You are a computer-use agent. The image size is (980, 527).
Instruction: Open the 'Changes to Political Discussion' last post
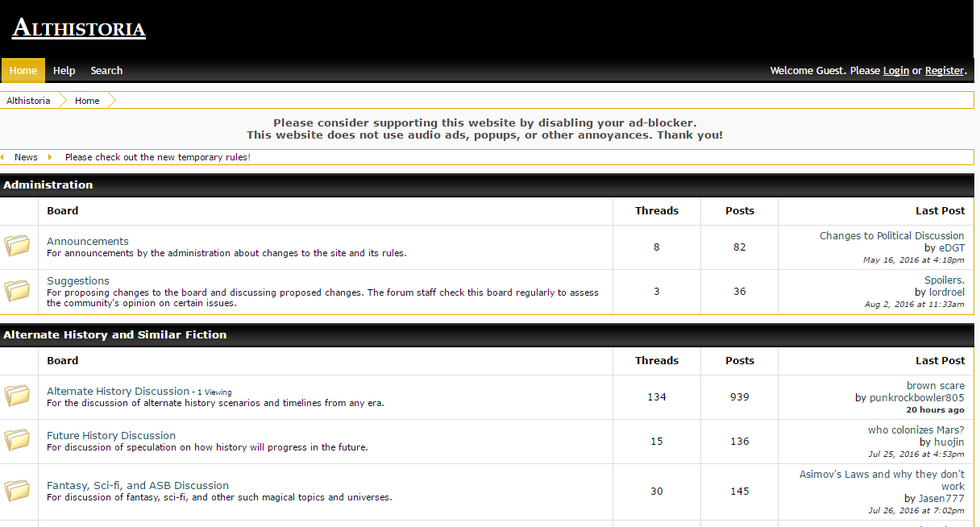(891, 236)
